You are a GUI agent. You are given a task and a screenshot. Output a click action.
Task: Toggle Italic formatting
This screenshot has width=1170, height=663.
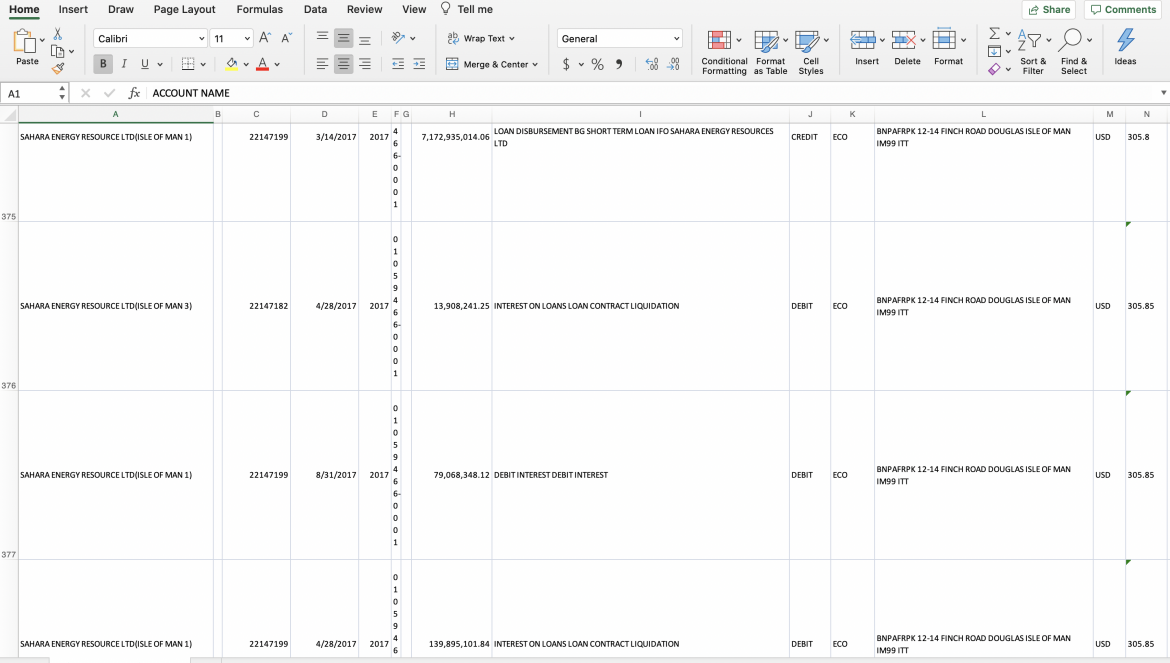[124, 64]
